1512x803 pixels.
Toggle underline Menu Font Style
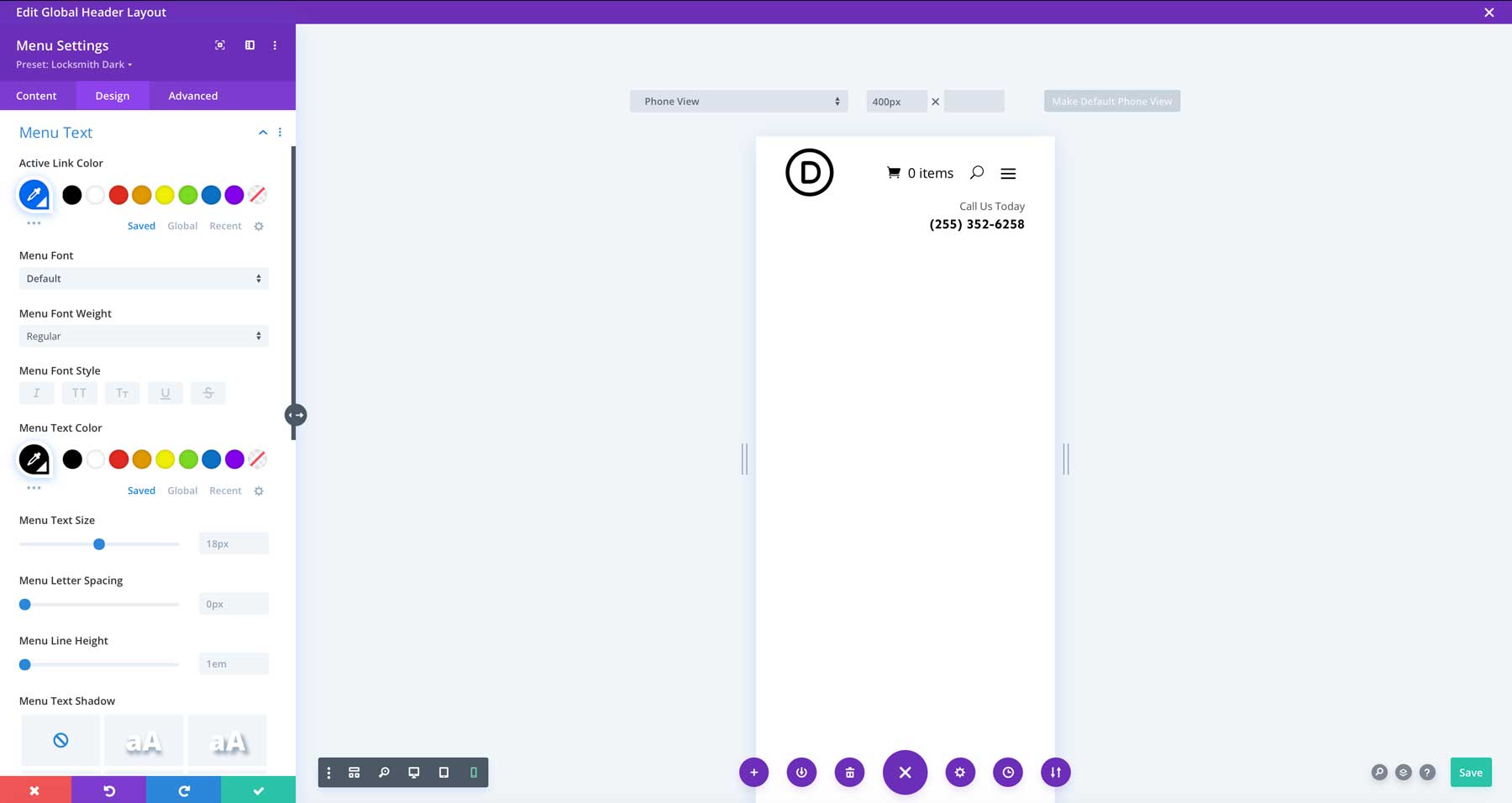[x=165, y=392]
